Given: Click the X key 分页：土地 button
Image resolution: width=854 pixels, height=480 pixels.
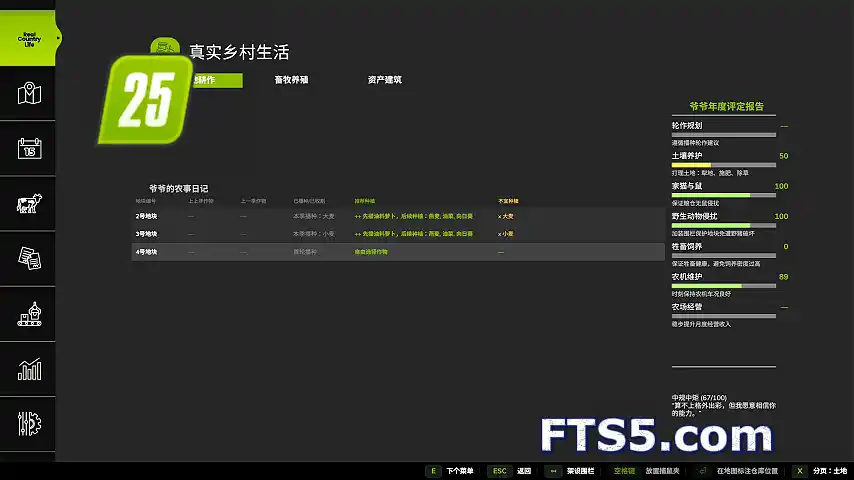Looking at the screenshot, I should click(x=819, y=471).
